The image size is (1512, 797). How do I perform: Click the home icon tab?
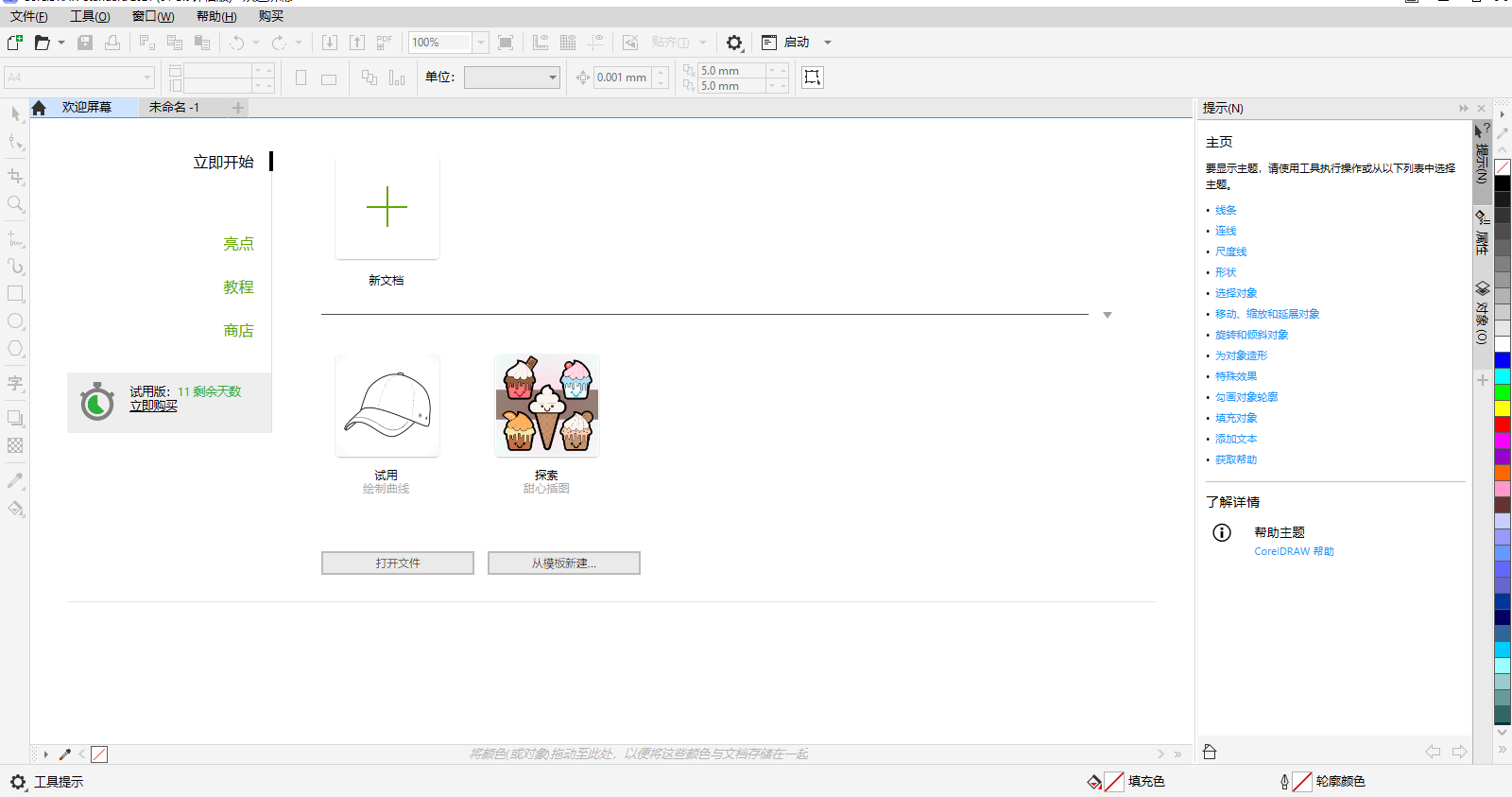(x=39, y=108)
